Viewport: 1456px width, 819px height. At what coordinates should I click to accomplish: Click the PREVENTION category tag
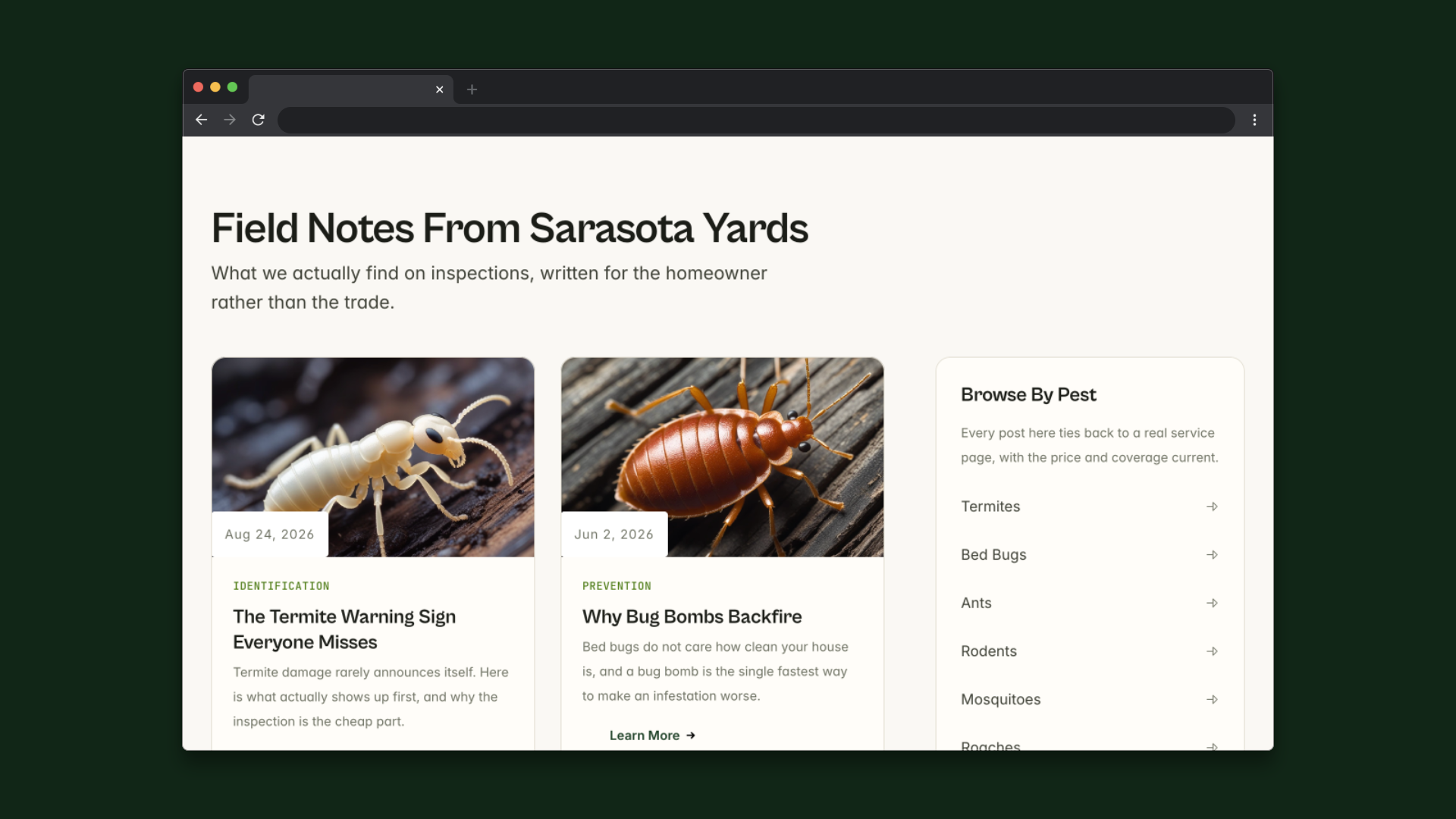[617, 586]
